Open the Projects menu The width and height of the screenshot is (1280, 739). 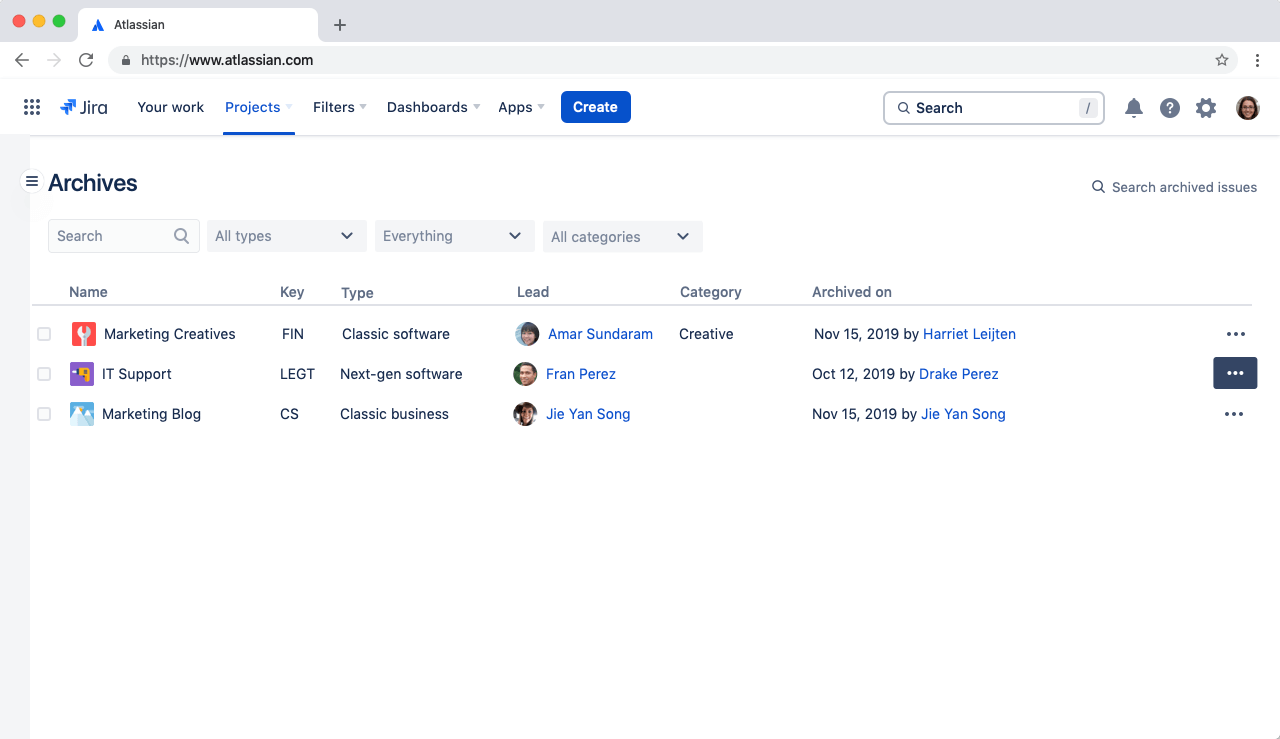click(x=252, y=107)
